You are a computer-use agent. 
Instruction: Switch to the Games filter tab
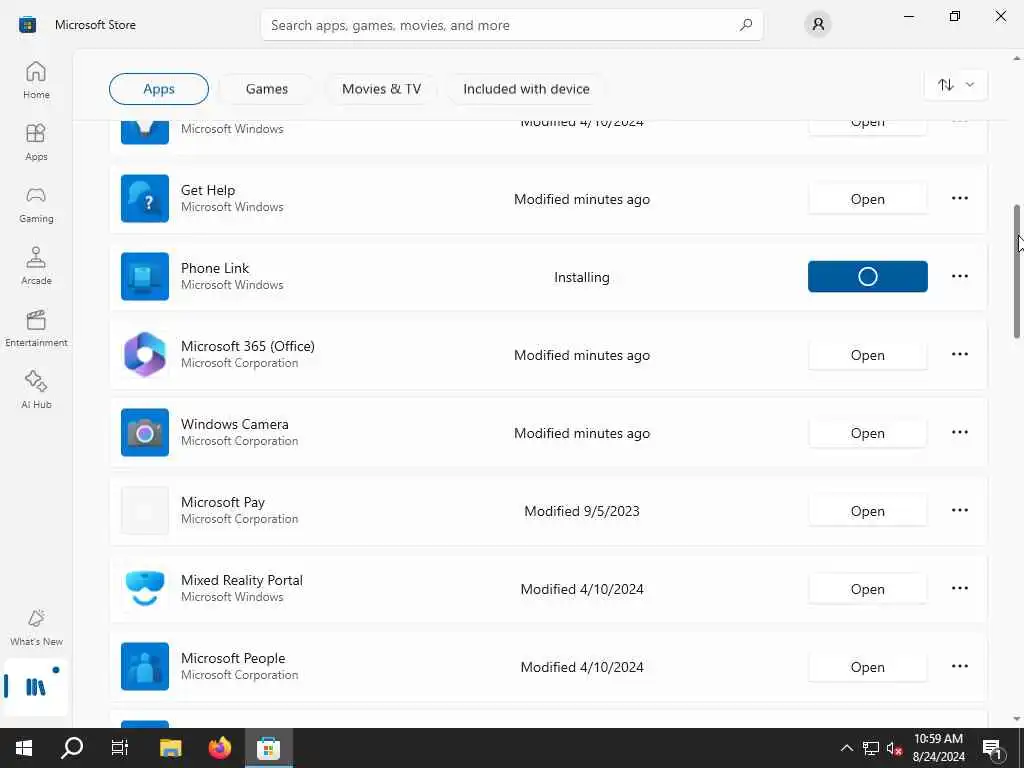266,89
